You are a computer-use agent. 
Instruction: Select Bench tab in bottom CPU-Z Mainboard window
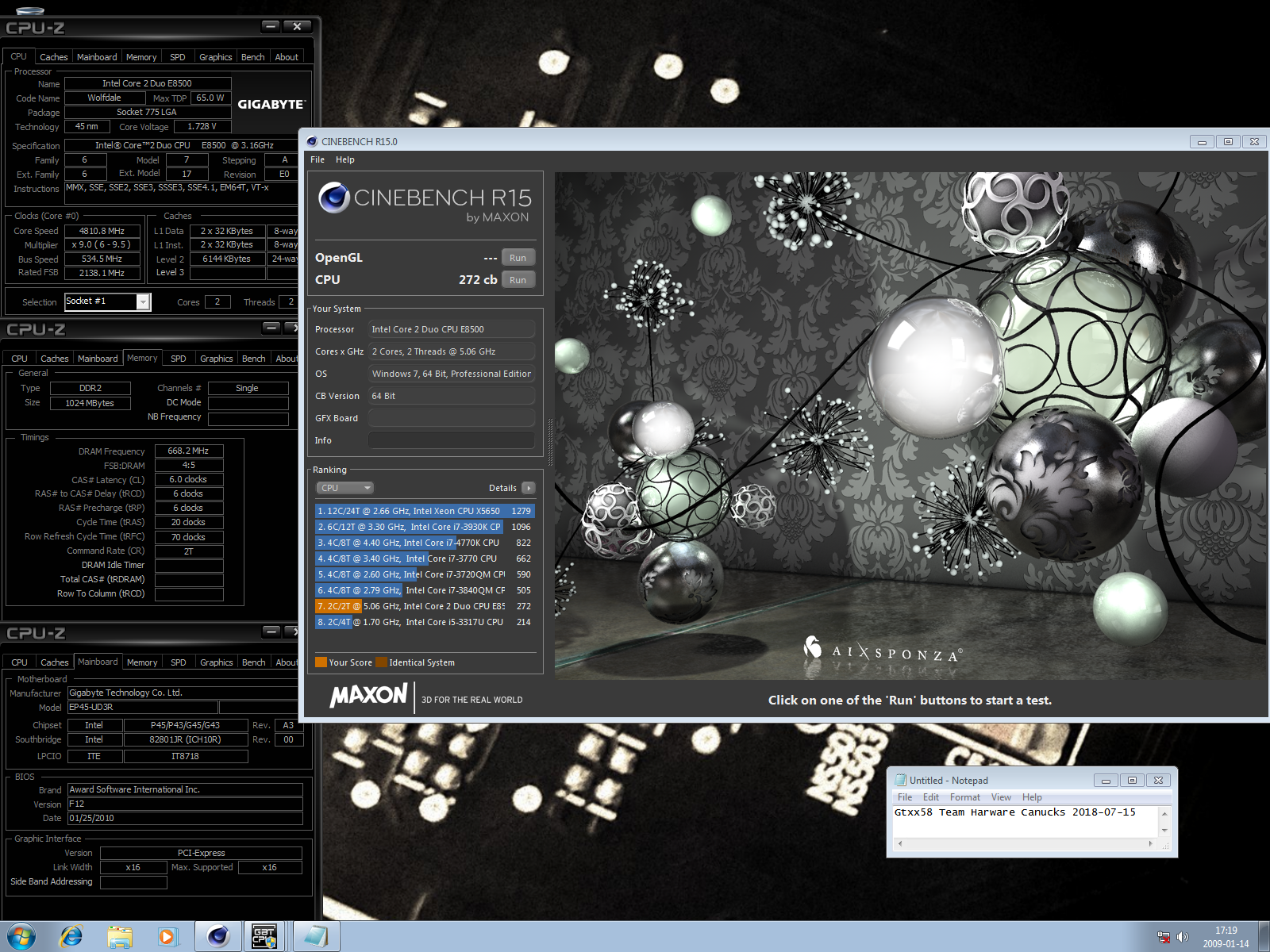(x=254, y=662)
